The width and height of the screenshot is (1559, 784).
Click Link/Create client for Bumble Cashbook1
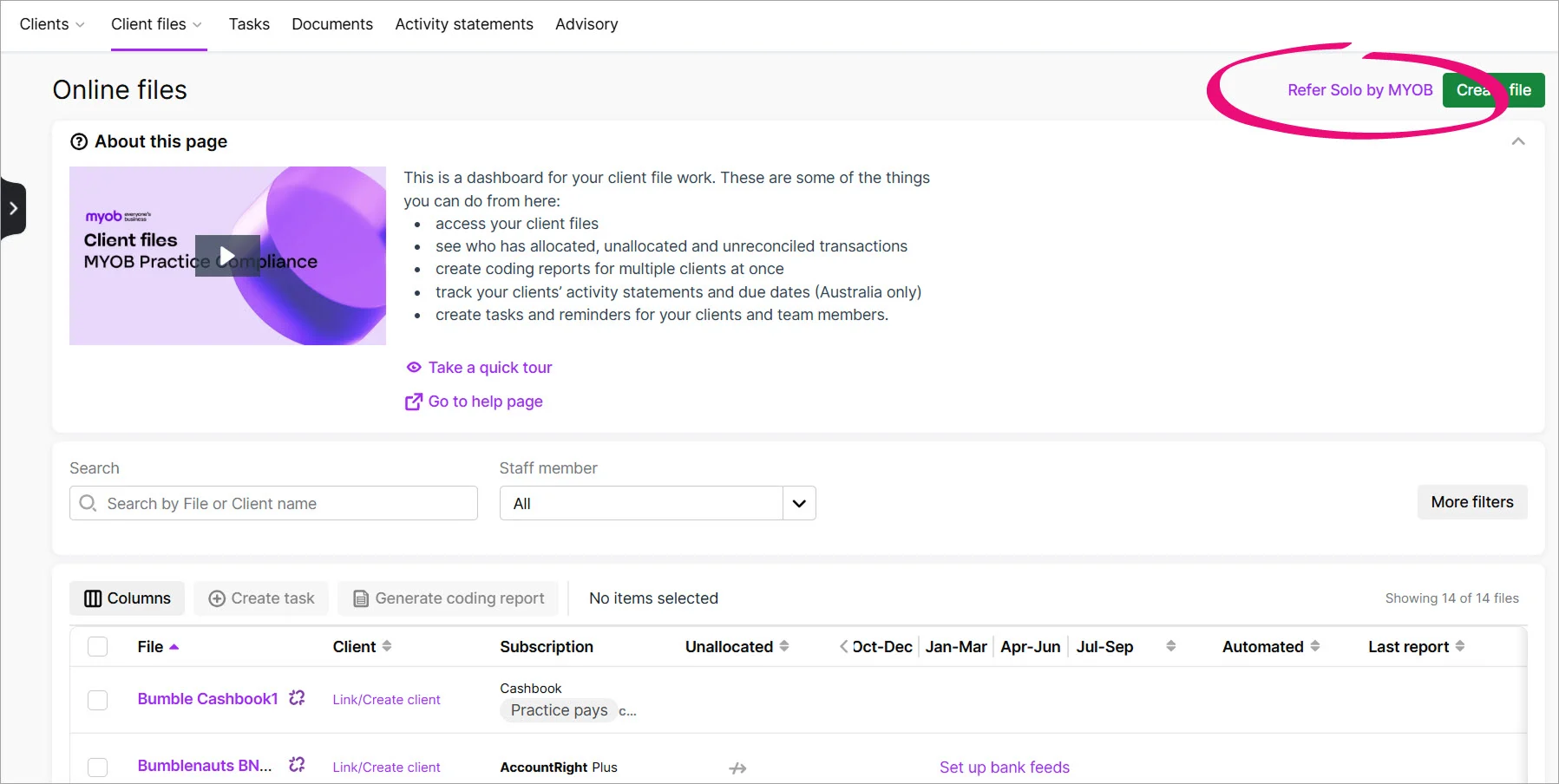pos(386,700)
